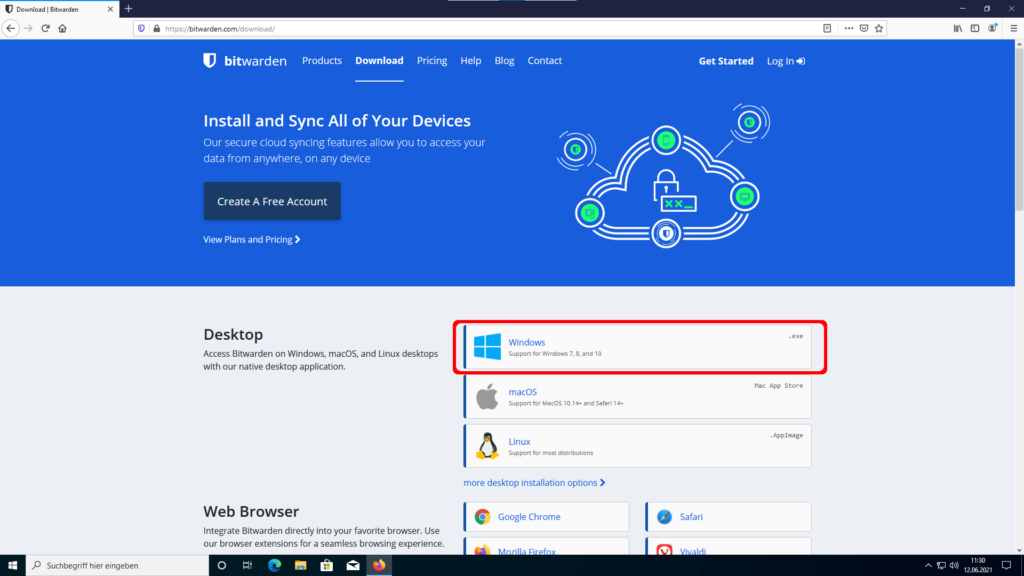The image size is (1024, 576).
Task: Click the Log In link
Action: [x=786, y=61]
